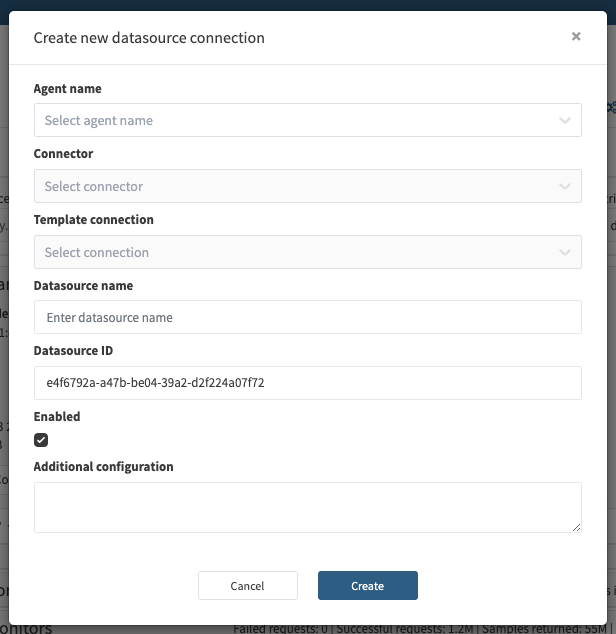Click the Template connection chevron arrow
Screen dimensions: 616x634
click(x=565, y=253)
